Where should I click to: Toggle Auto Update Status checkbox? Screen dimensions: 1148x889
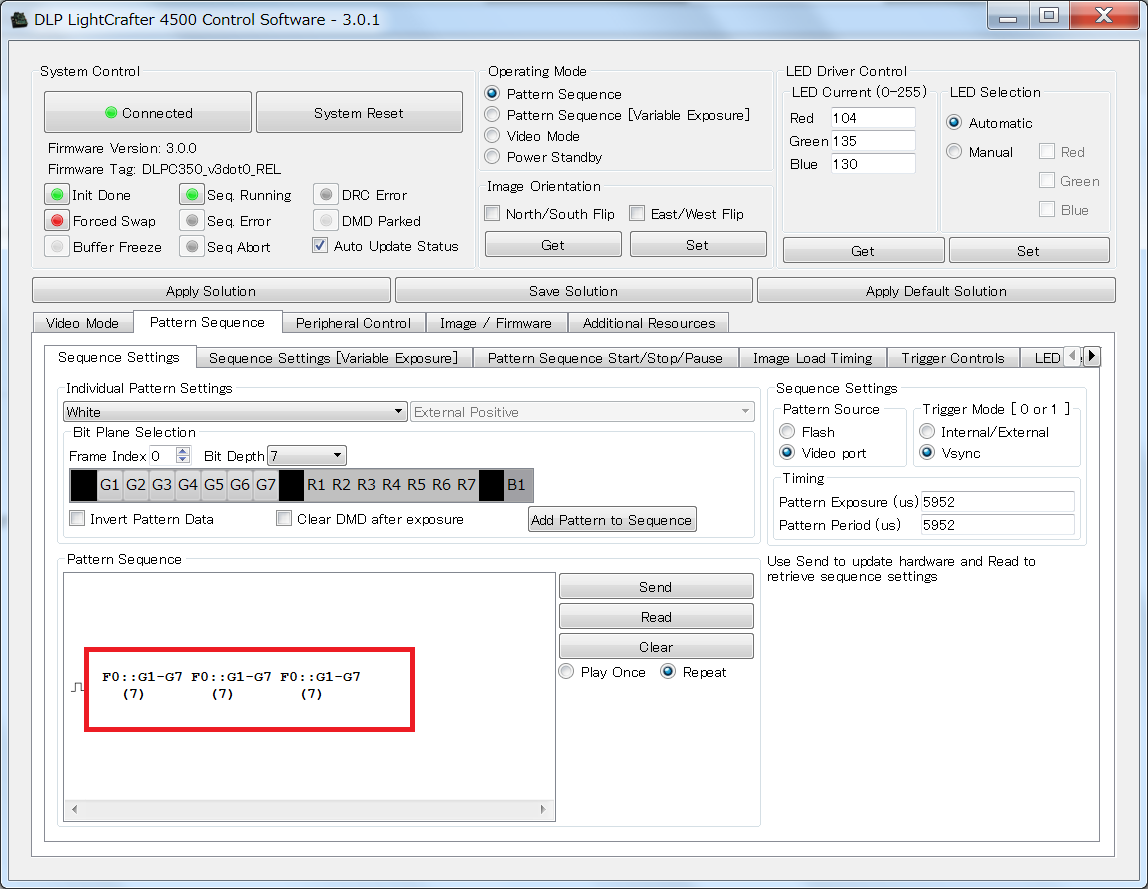(320, 245)
